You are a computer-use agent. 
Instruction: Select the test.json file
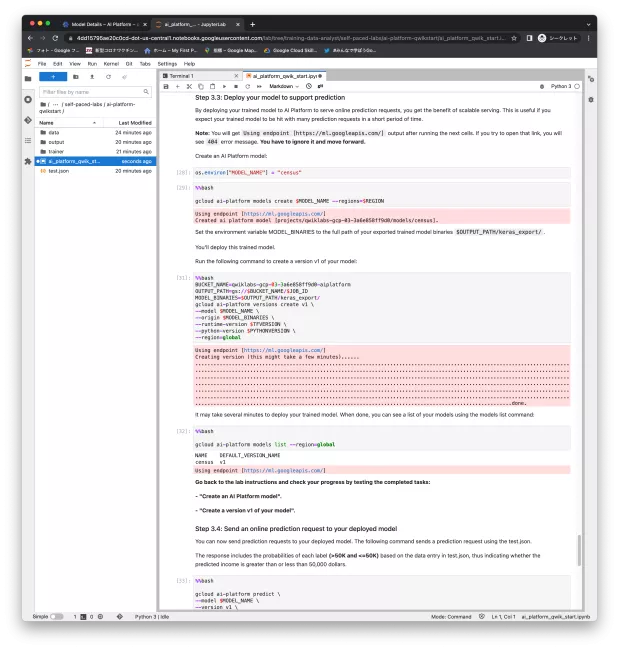(x=96, y=171)
